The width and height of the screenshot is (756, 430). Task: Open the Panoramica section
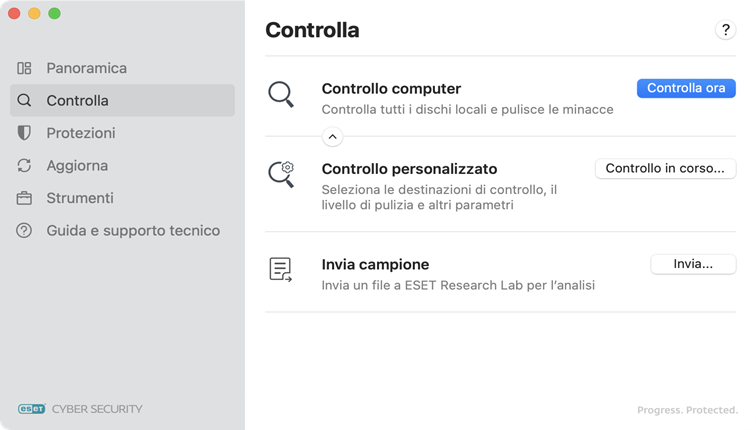pyautogui.click(x=86, y=68)
